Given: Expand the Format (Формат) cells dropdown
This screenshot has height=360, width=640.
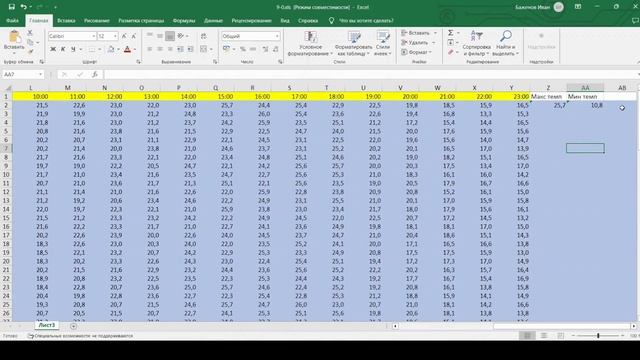Looking at the screenshot, I should coord(431,52).
